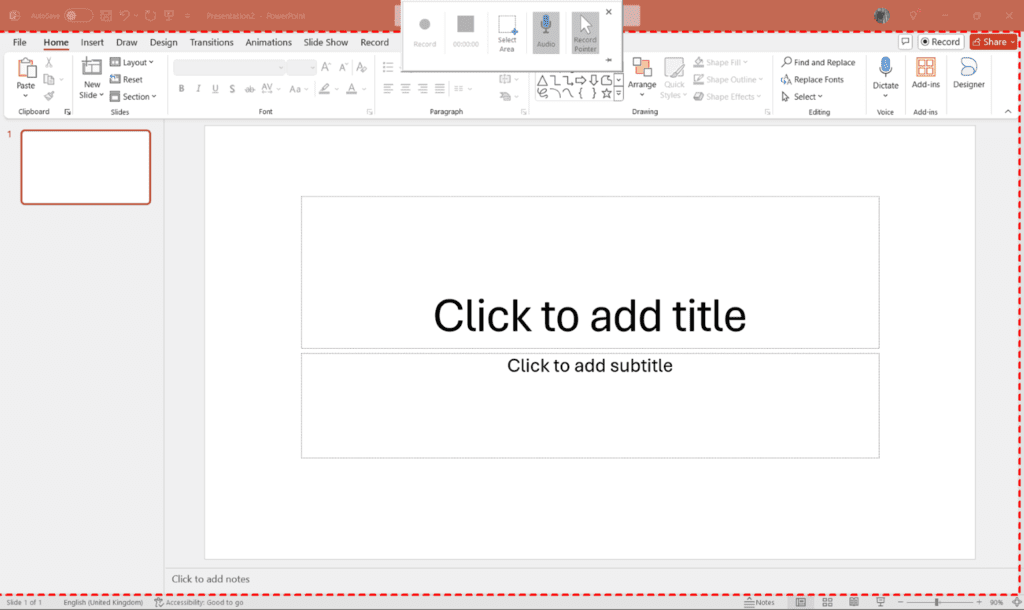1024x610 pixels.
Task: Toggle italic formatting
Action: click(197, 89)
